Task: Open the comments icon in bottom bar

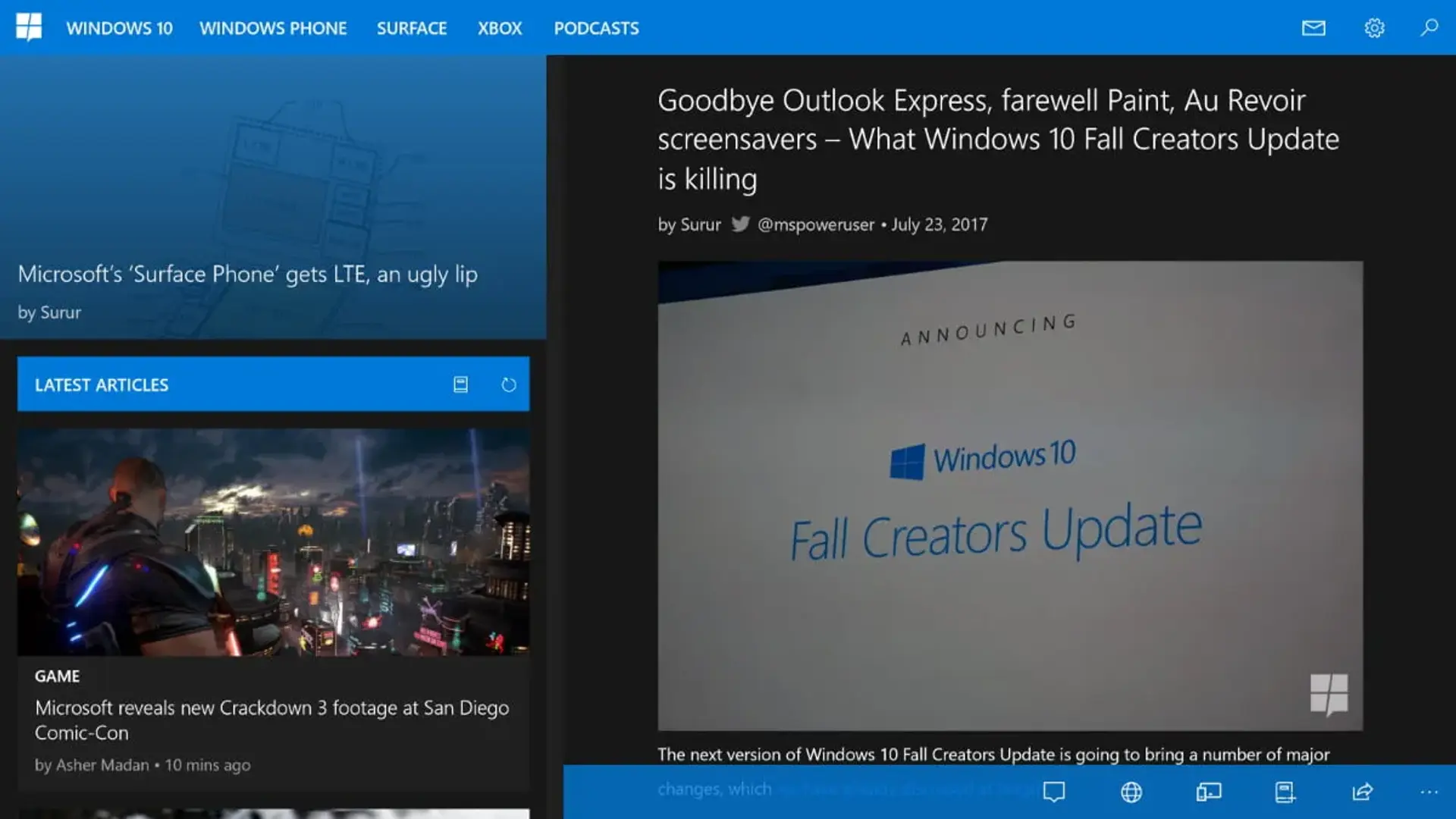Action: coord(1054,792)
